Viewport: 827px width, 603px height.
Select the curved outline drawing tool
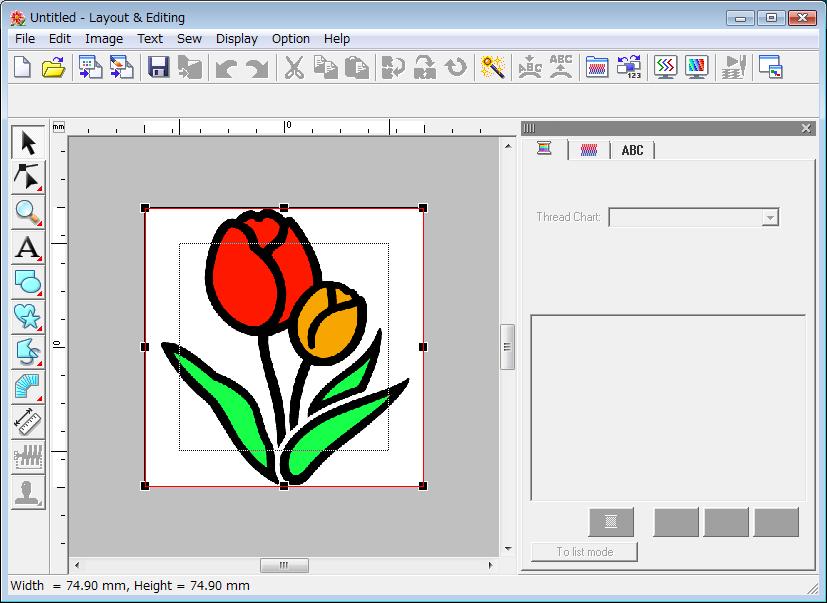pos(28,352)
